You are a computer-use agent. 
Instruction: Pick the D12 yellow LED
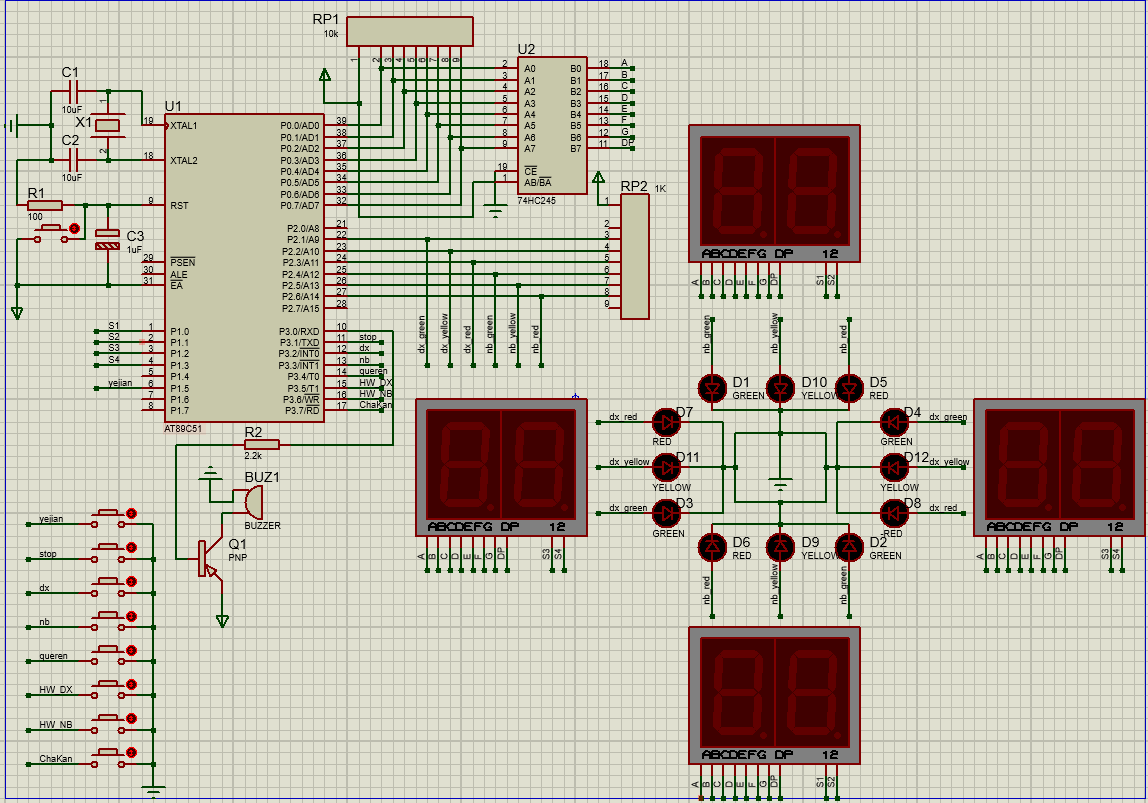pos(894,467)
